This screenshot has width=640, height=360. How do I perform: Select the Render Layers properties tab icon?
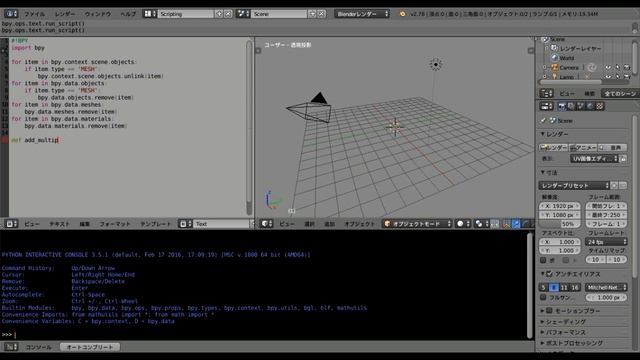click(571, 106)
